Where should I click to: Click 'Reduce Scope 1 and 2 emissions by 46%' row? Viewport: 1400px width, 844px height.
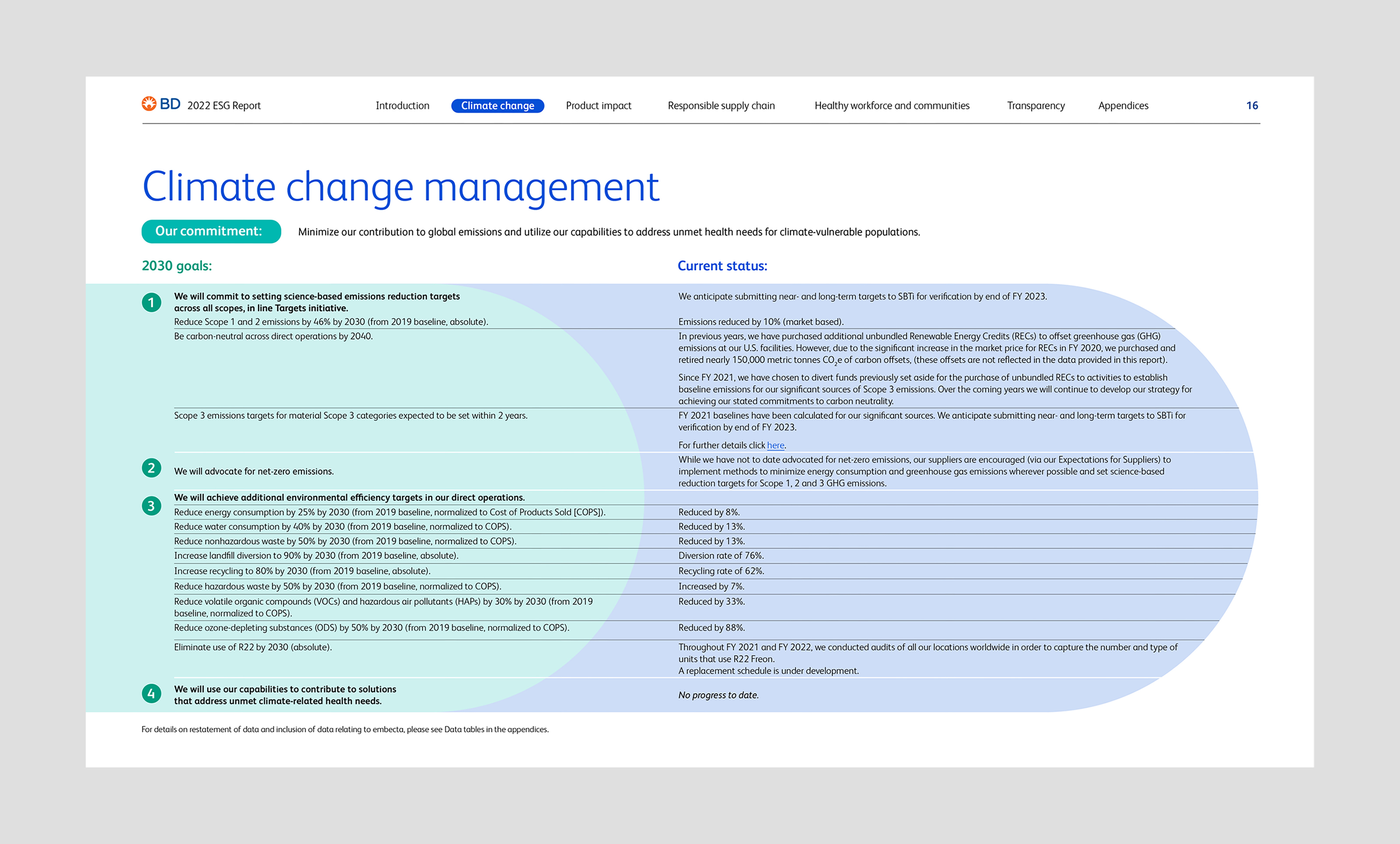point(331,322)
